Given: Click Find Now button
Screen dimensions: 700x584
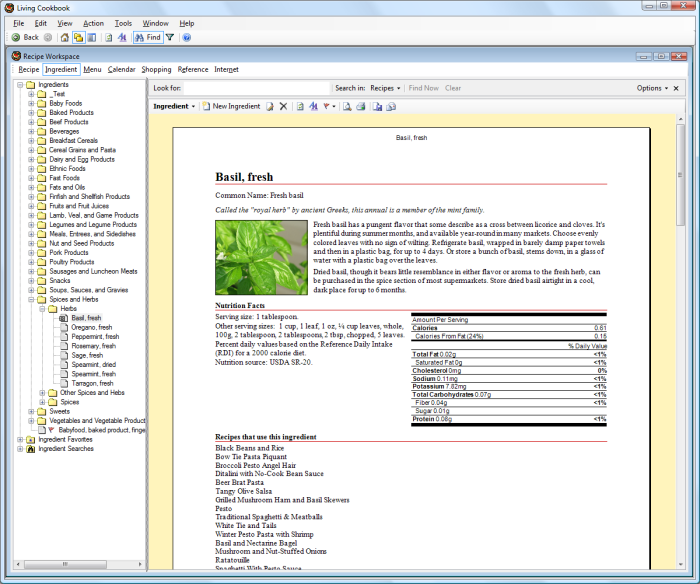Looking at the screenshot, I should 423,88.
